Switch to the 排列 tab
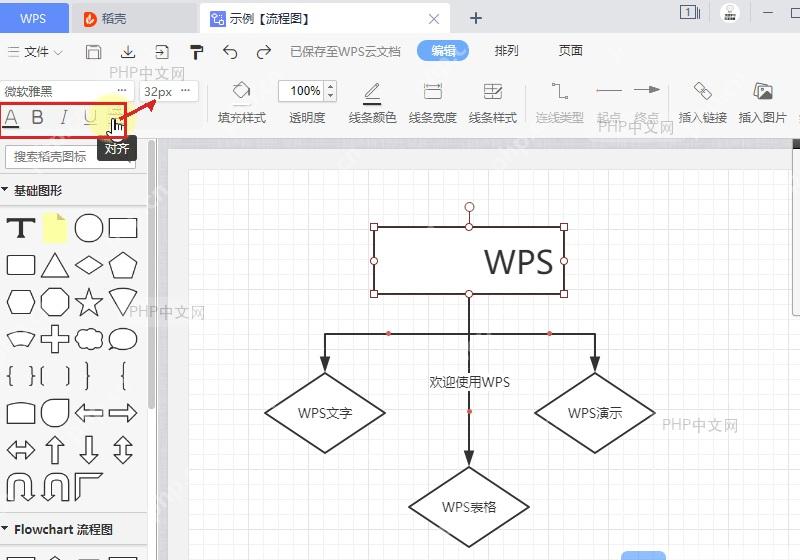The width and height of the screenshot is (800, 560). pos(506,50)
